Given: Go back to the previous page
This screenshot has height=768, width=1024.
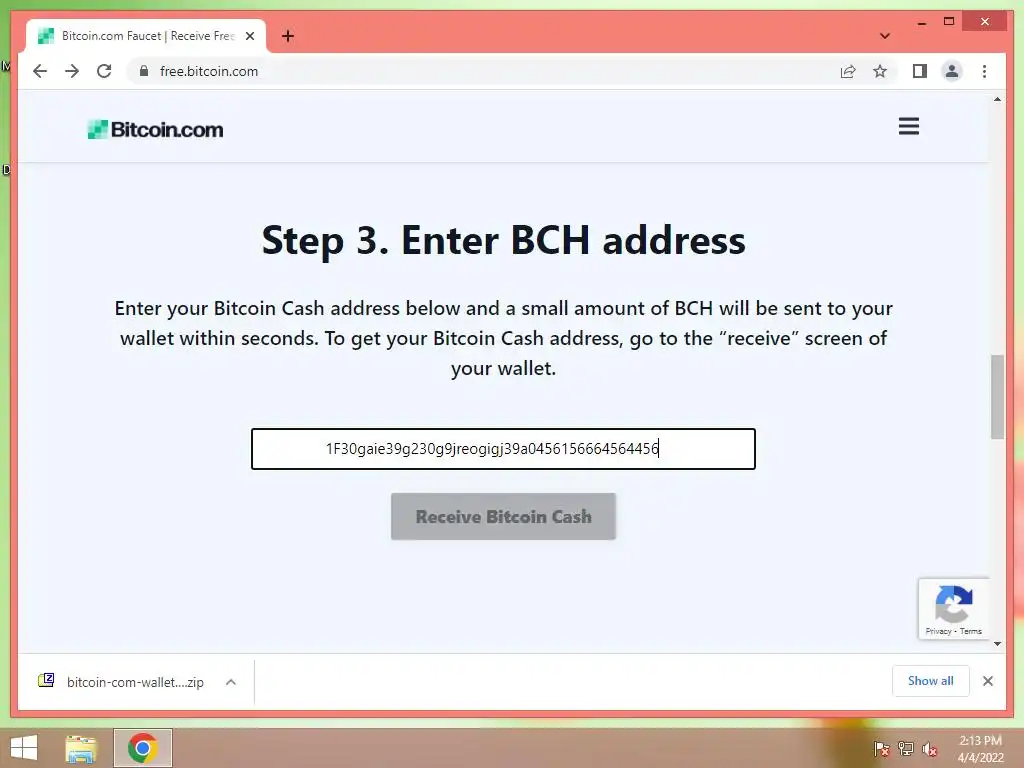Looking at the screenshot, I should click(x=40, y=71).
